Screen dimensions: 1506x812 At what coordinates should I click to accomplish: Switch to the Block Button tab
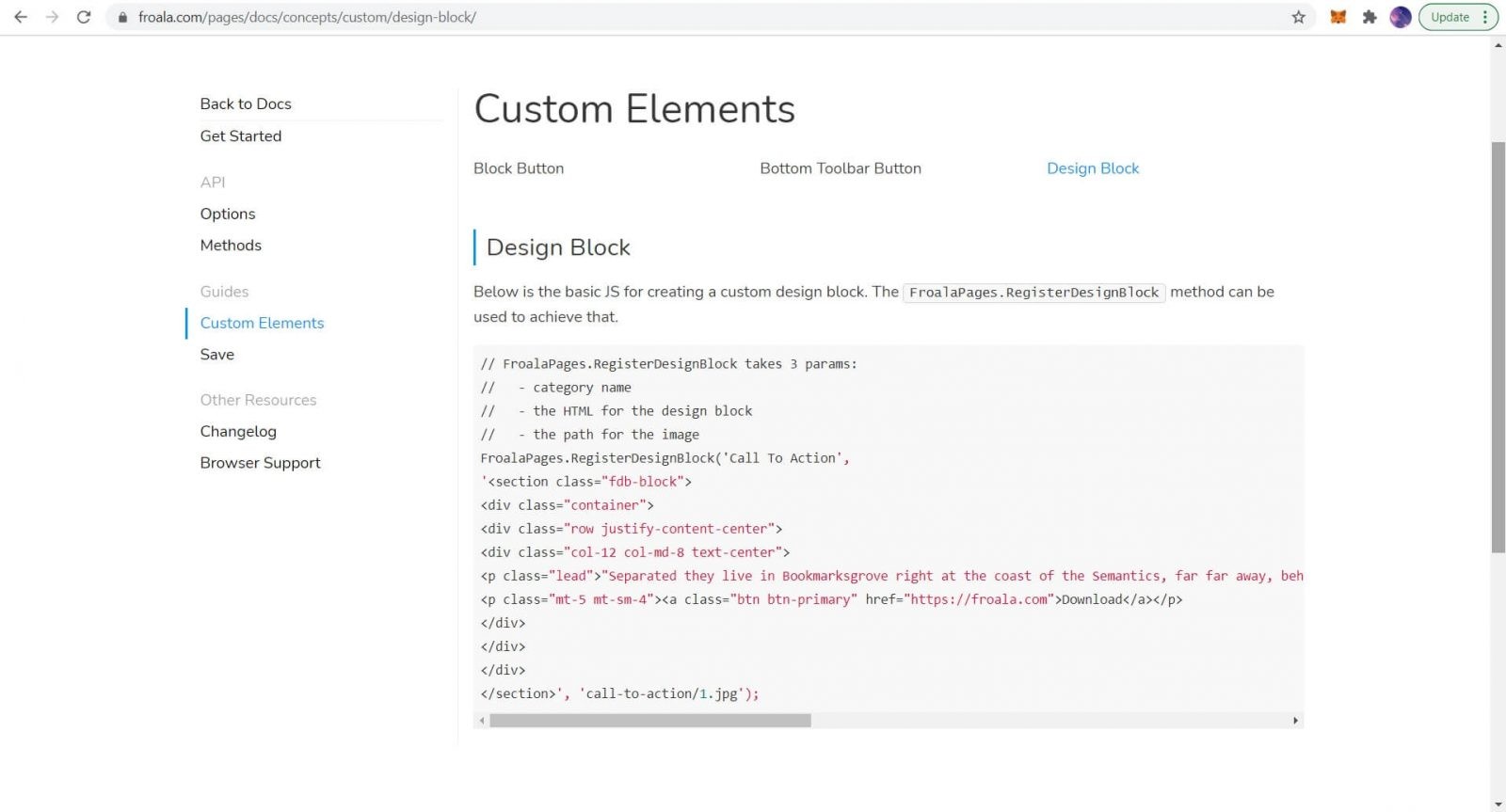(519, 168)
